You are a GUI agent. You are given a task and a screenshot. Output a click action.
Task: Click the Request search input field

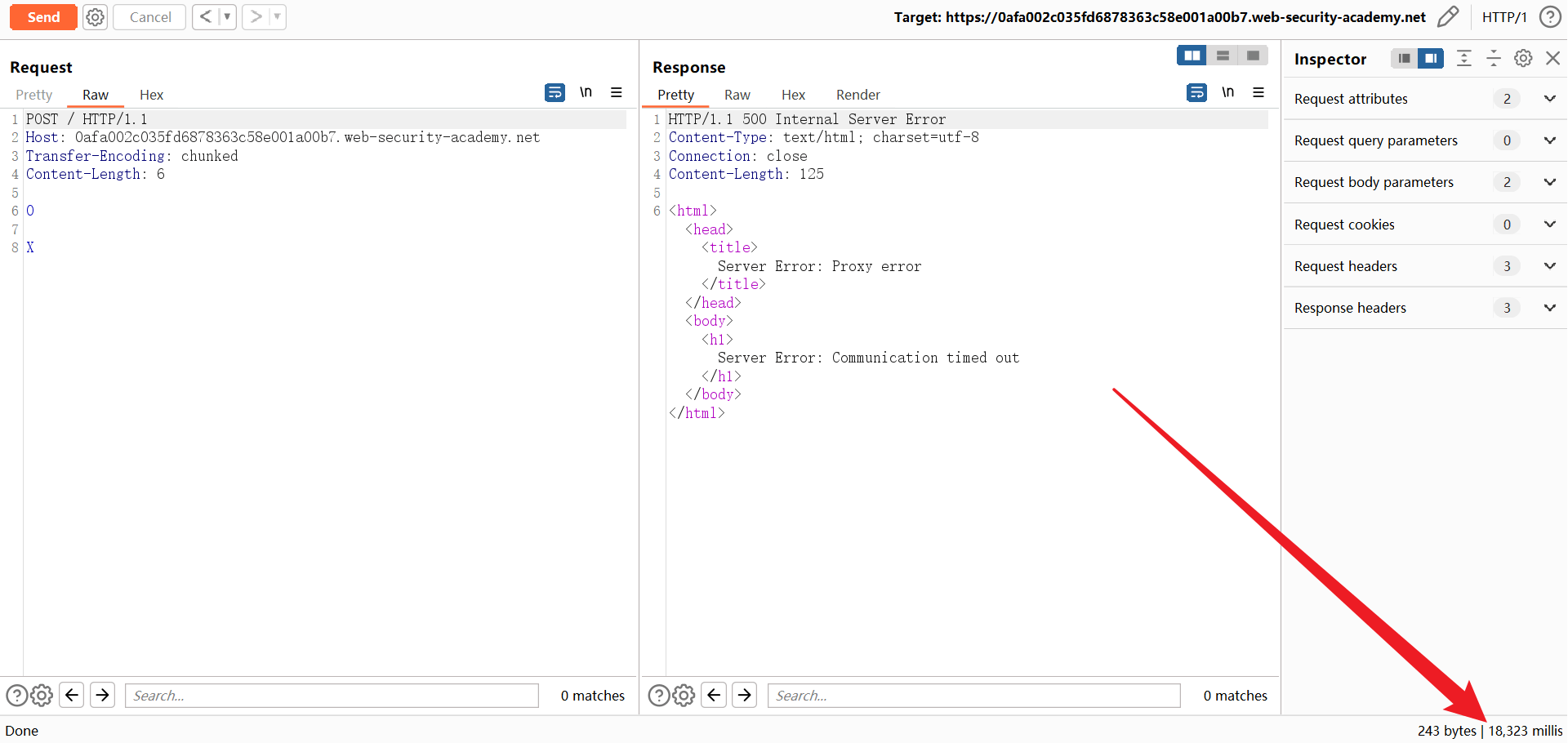332,696
